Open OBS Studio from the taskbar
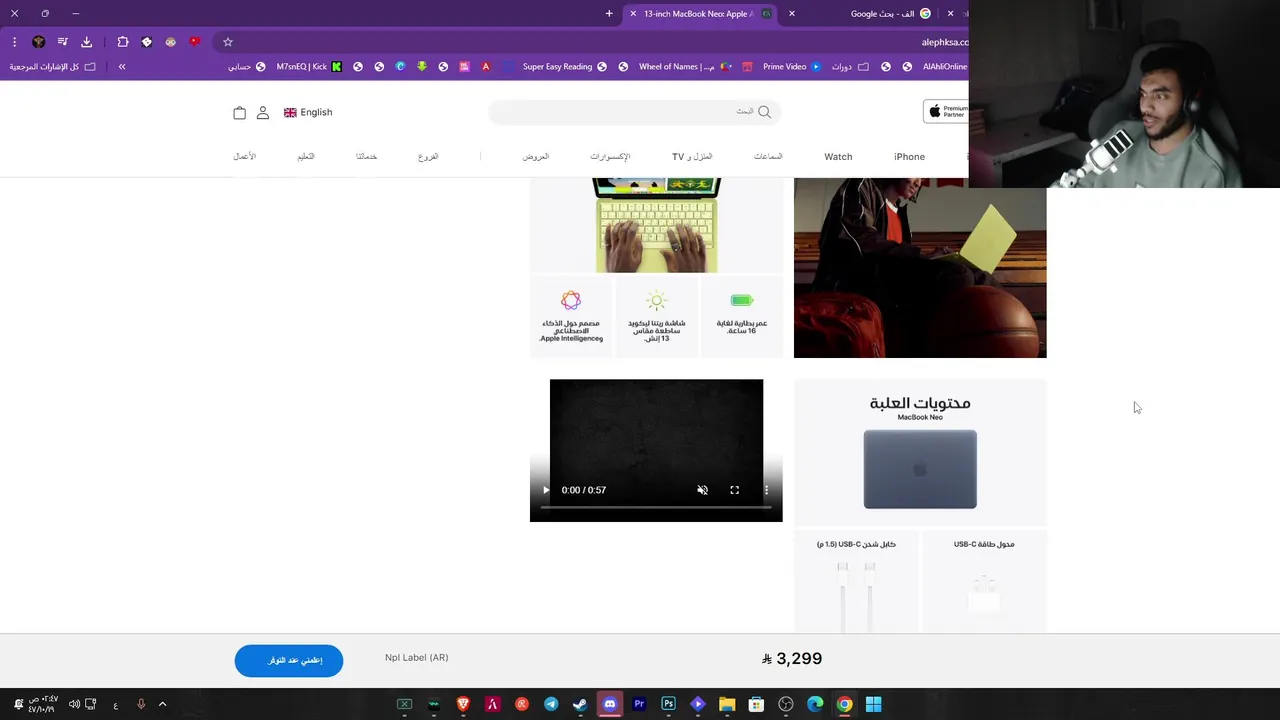 [786, 704]
